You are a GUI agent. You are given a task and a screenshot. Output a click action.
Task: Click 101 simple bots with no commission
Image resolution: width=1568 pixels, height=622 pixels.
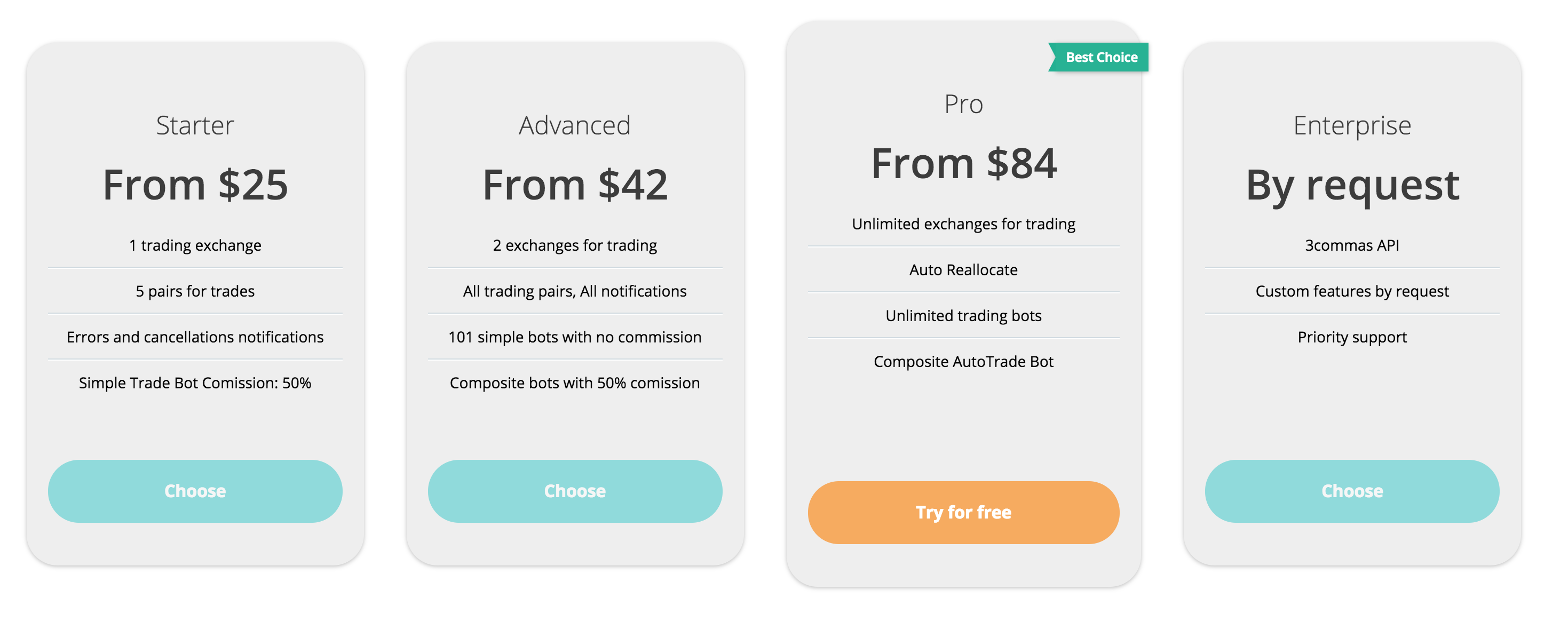[x=575, y=337]
